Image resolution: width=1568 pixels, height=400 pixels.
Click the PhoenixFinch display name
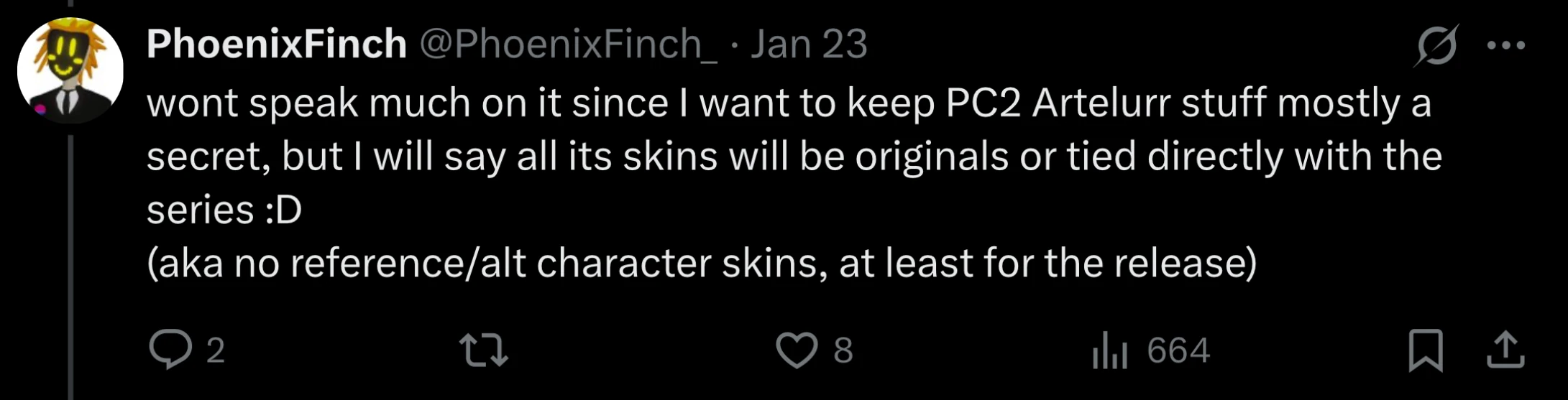pos(277,45)
